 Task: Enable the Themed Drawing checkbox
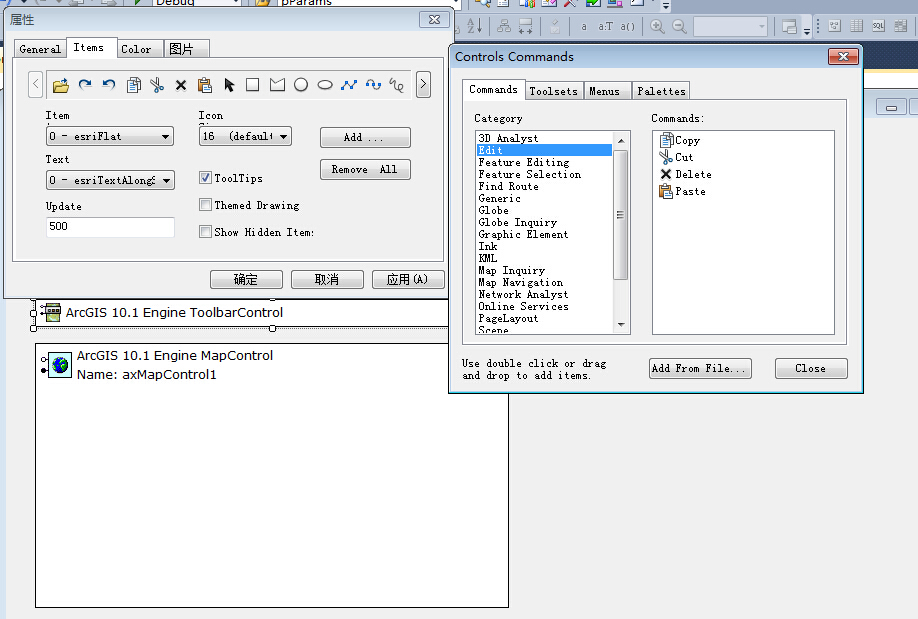205,204
